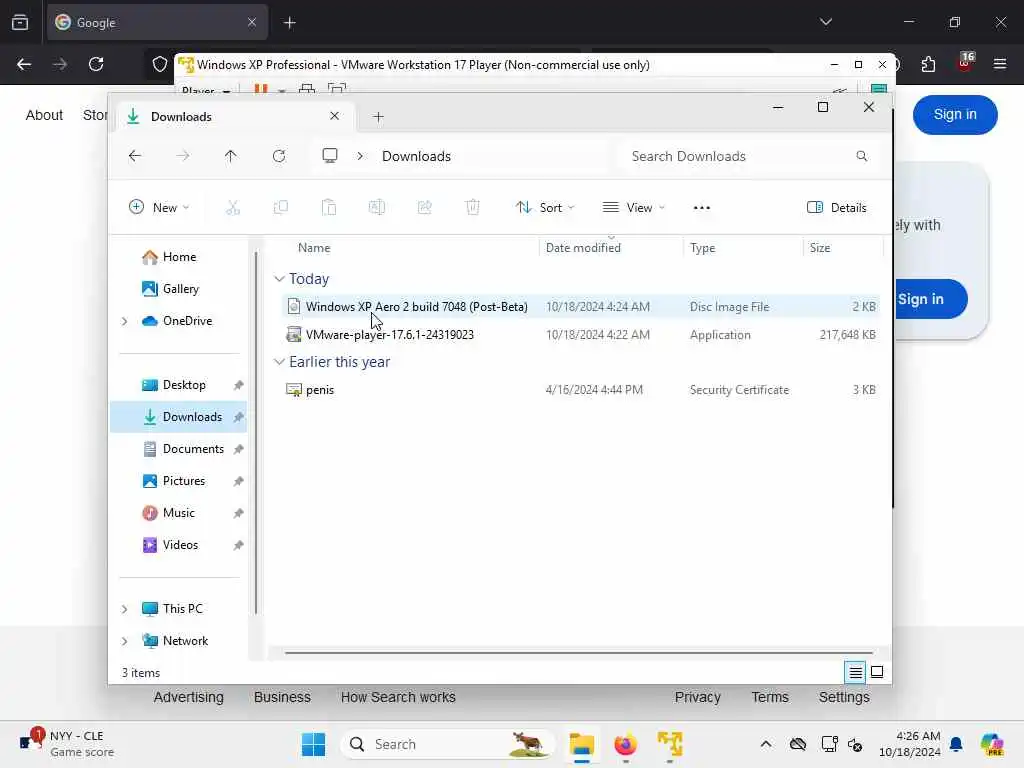1024x768 pixels.
Task: Open the About link on Google
Action: pyautogui.click(x=44, y=116)
